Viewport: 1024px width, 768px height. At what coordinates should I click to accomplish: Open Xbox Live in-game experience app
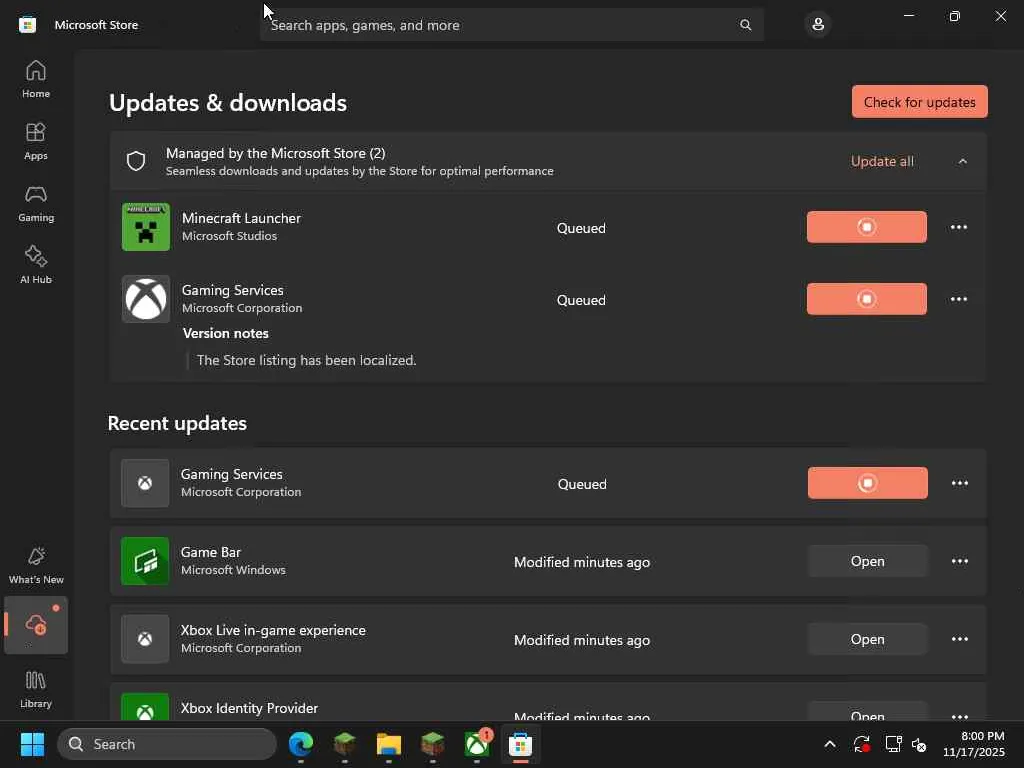(x=867, y=639)
